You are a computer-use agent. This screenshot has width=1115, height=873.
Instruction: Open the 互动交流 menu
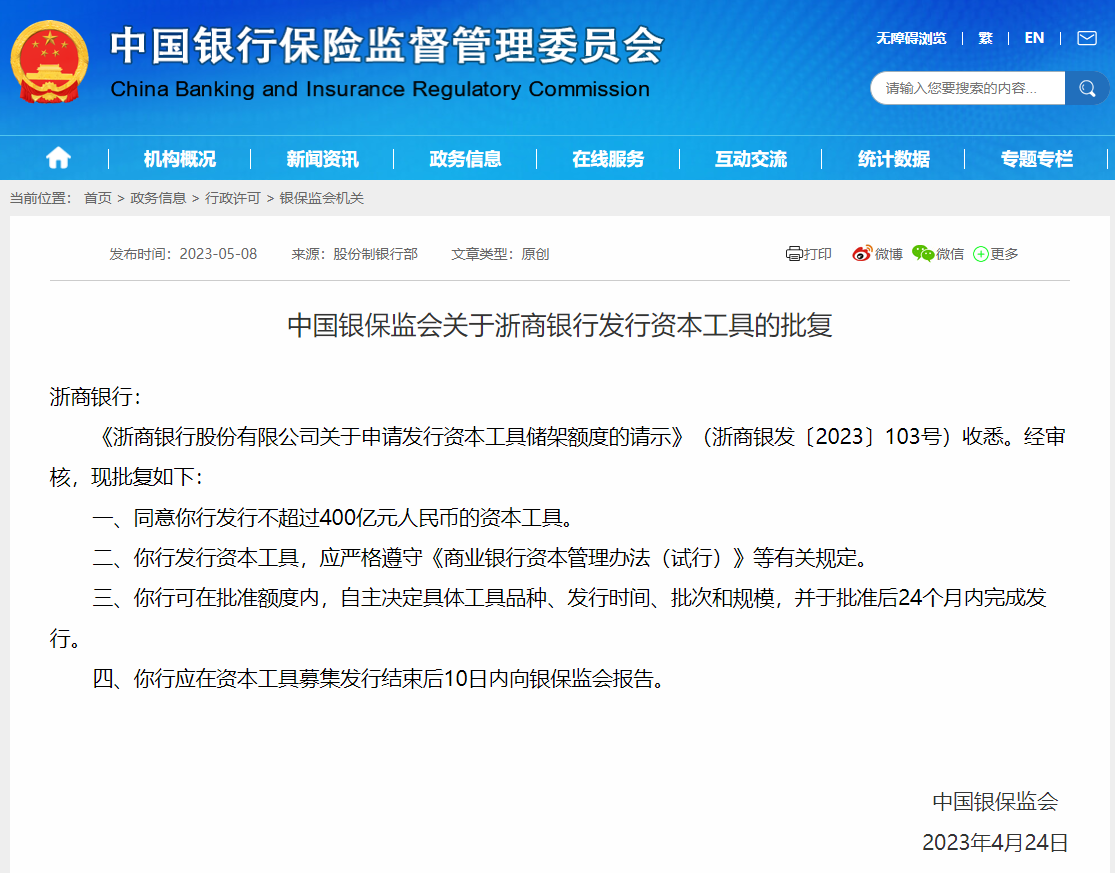coord(751,159)
